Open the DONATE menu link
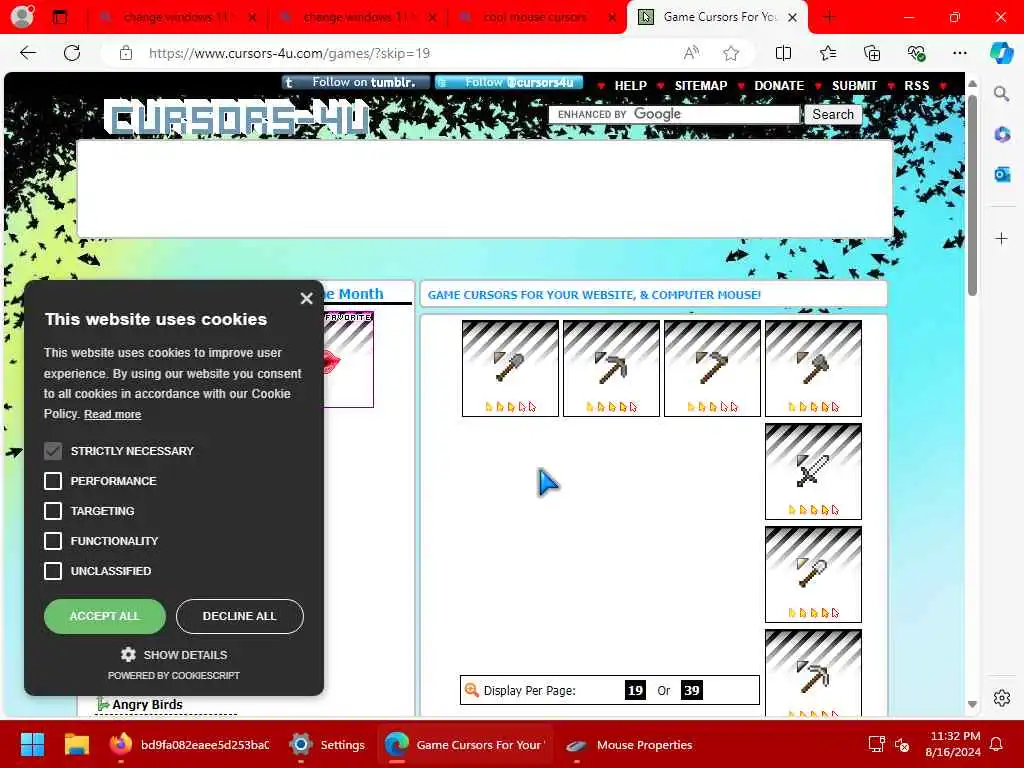The width and height of the screenshot is (1024, 768). point(778,86)
